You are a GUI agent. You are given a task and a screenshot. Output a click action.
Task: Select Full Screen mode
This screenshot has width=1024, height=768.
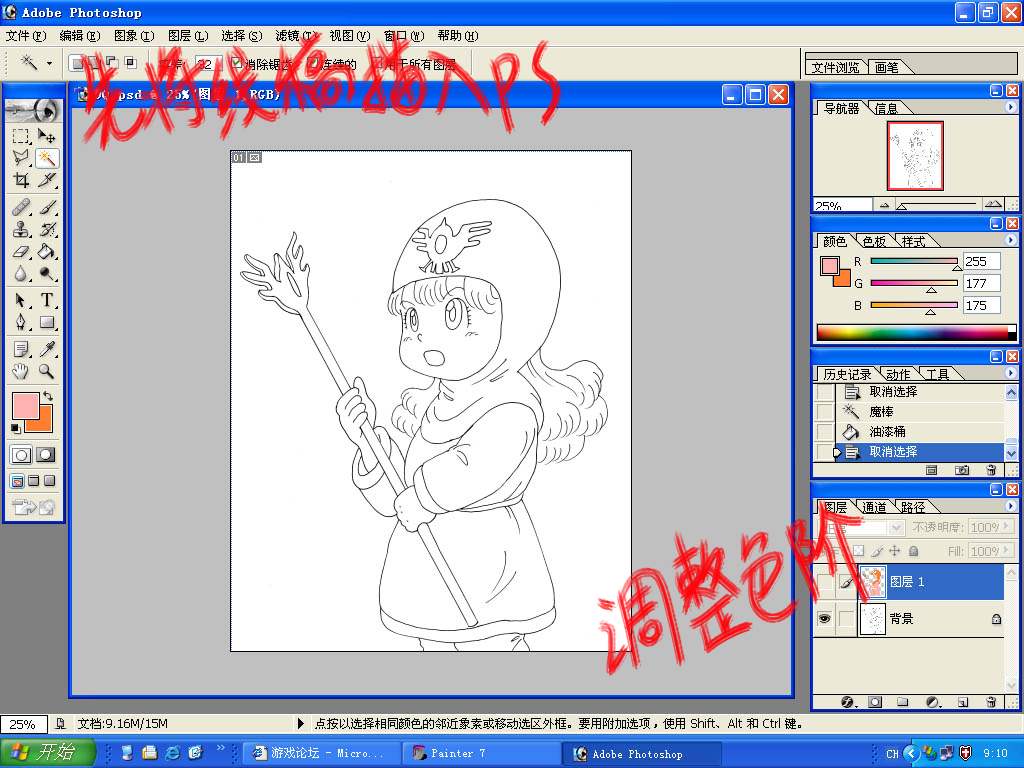(49, 481)
